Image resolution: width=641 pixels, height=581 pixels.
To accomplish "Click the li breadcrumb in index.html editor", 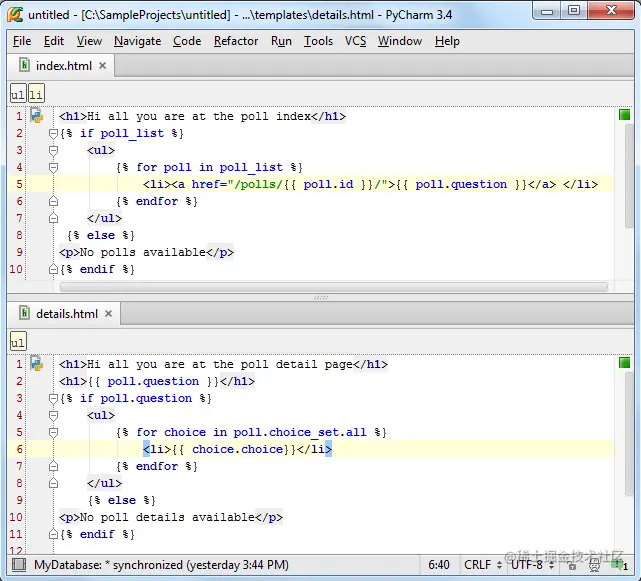I will (x=36, y=94).
